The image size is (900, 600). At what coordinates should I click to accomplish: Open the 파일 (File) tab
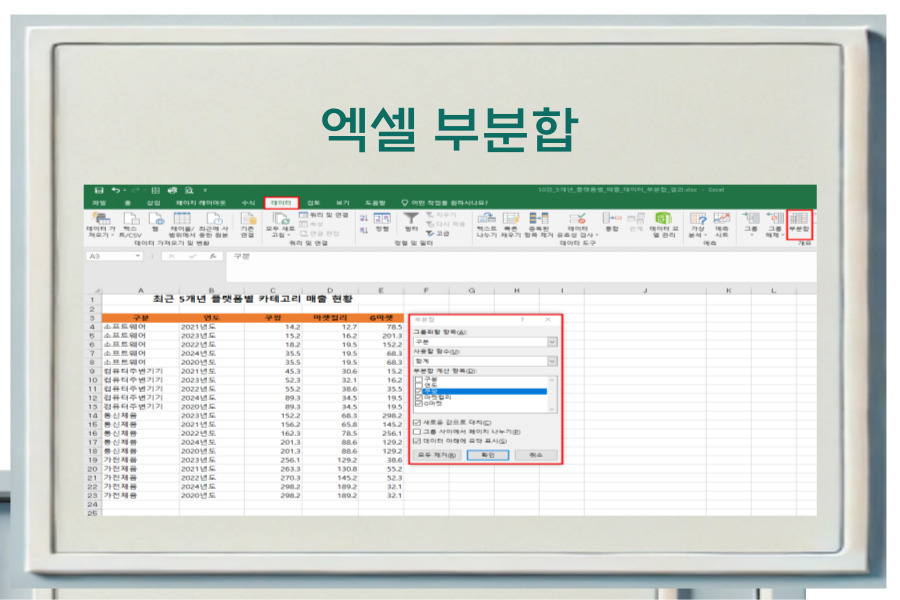99,203
